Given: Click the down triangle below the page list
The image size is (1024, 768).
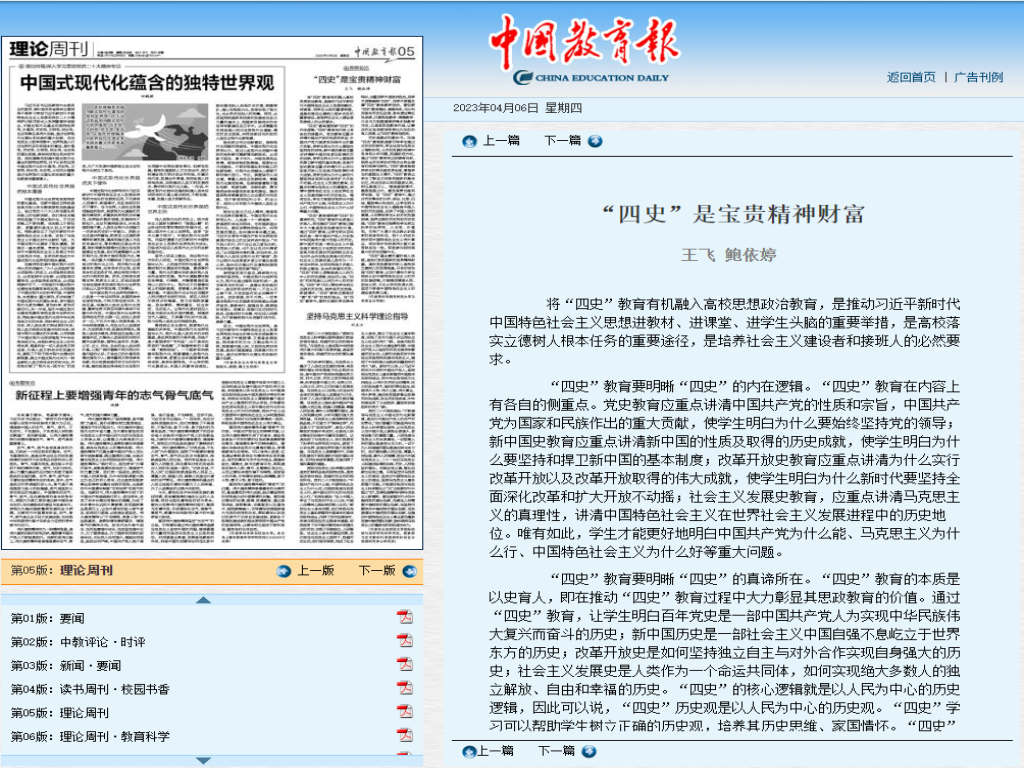Looking at the screenshot, I should tap(203, 760).
